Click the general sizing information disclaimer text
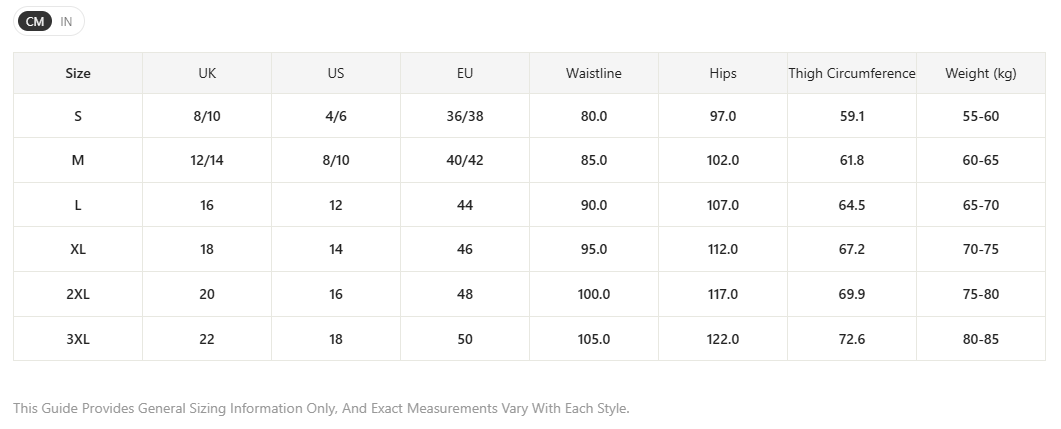1061x429 pixels. coord(321,408)
